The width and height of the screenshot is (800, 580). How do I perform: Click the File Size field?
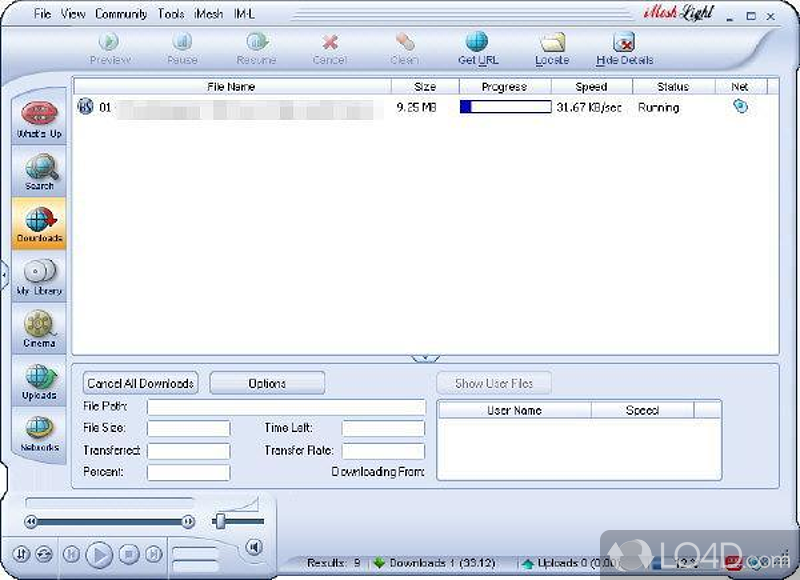pyautogui.click(x=189, y=428)
